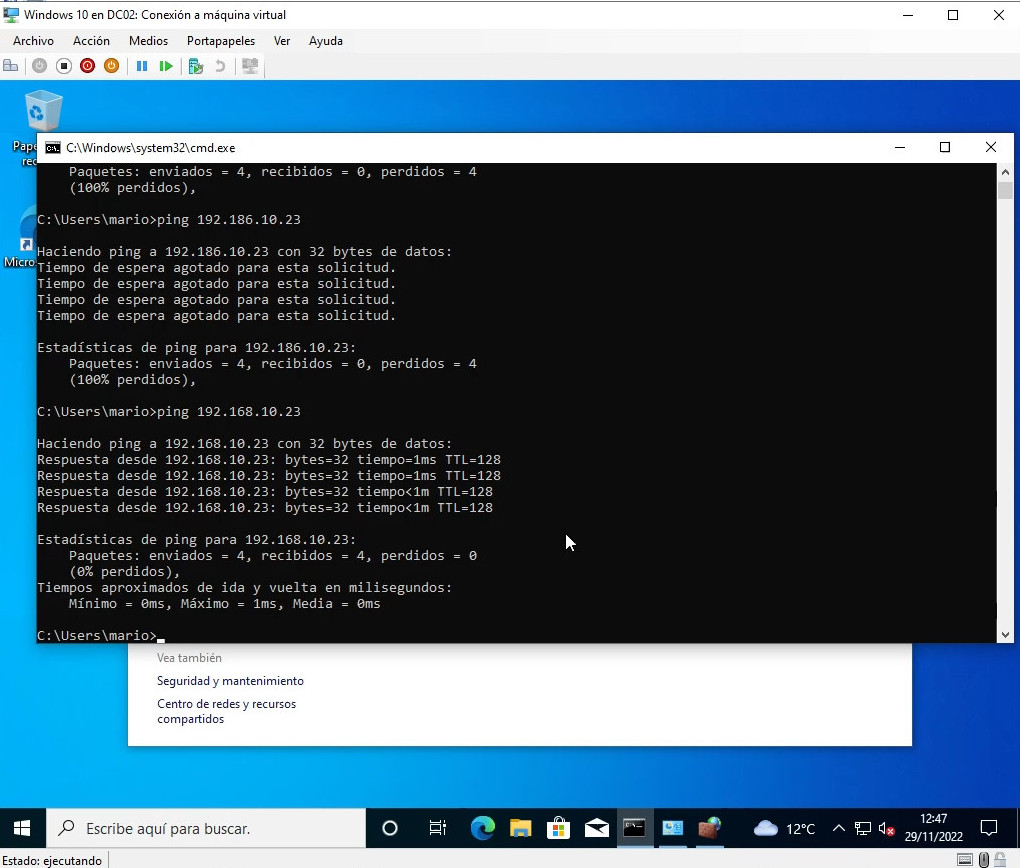
Task: Launch Microsoft Store from the taskbar
Action: (x=558, y=828)
